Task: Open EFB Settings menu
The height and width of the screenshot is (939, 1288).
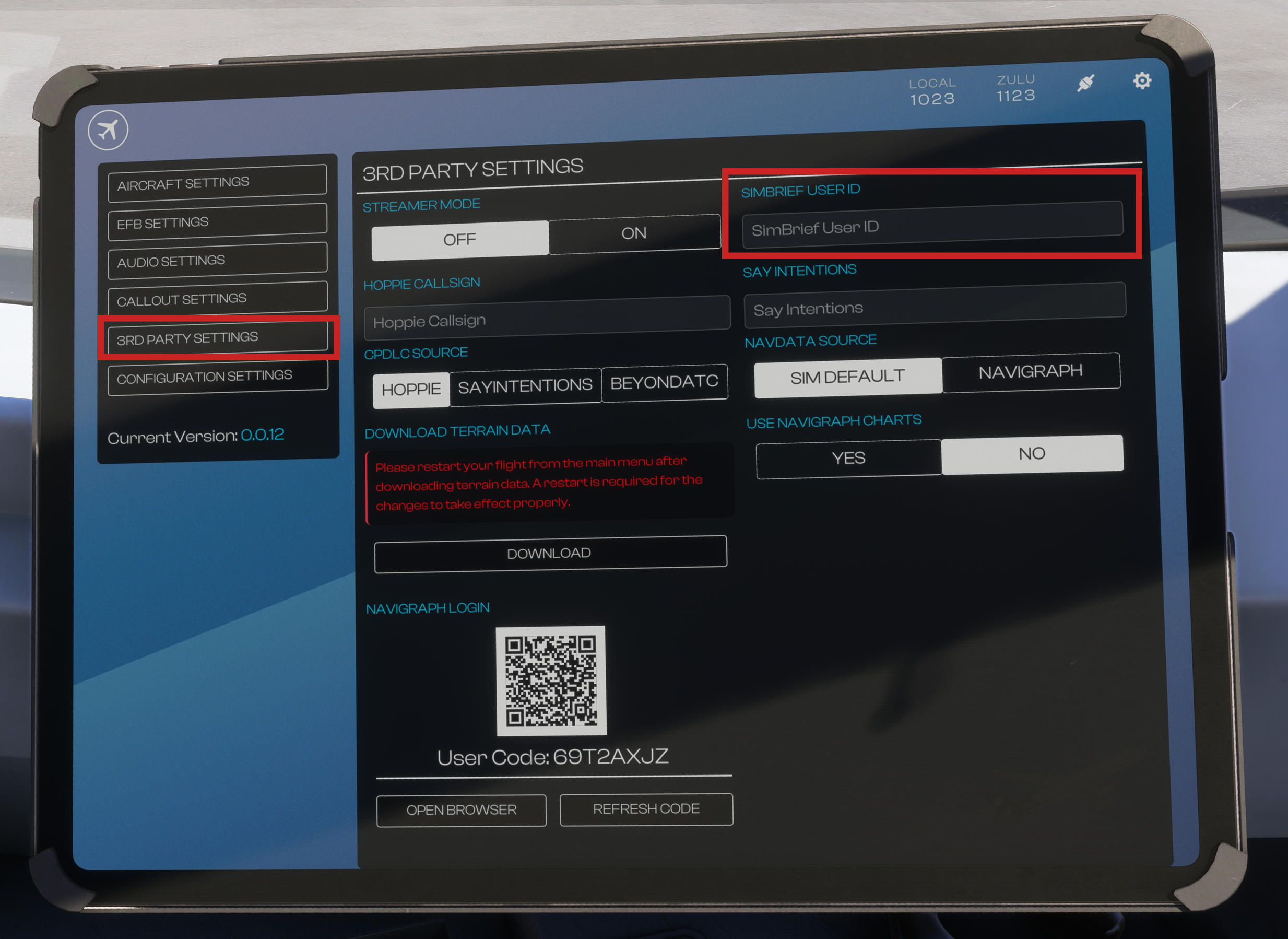Action: pos(217,222)
